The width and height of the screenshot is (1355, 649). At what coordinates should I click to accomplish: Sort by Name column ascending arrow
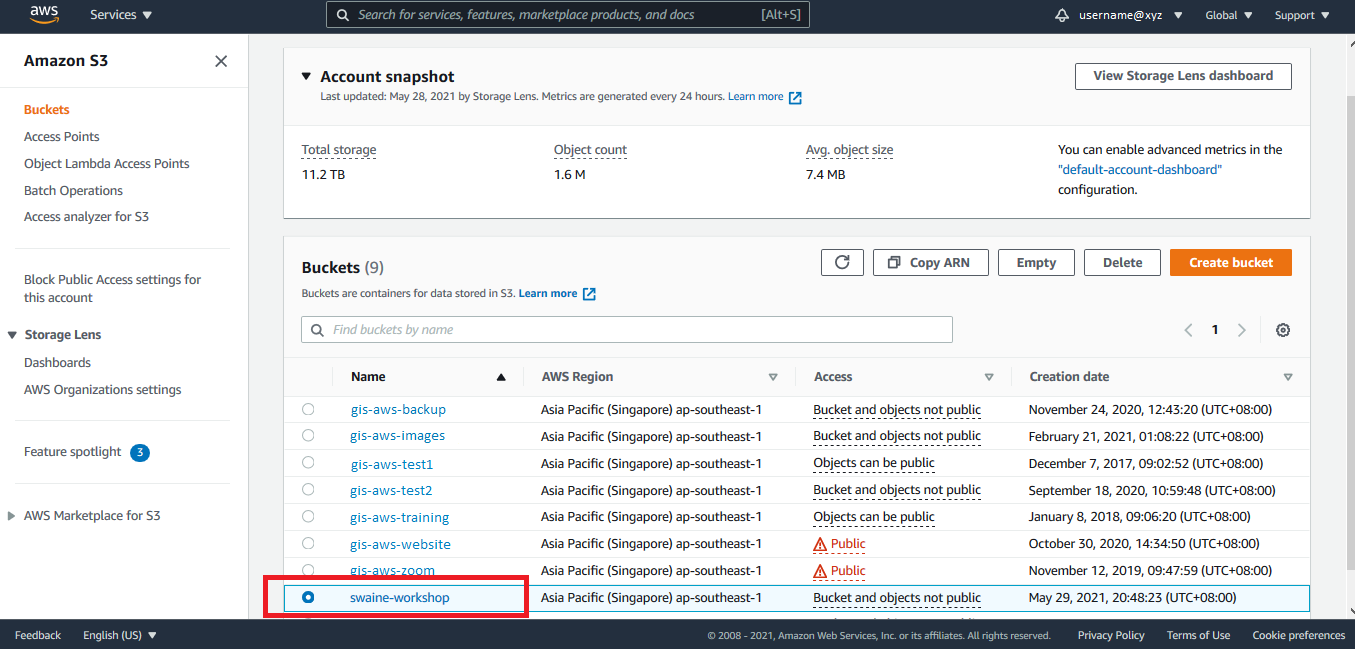501,377
